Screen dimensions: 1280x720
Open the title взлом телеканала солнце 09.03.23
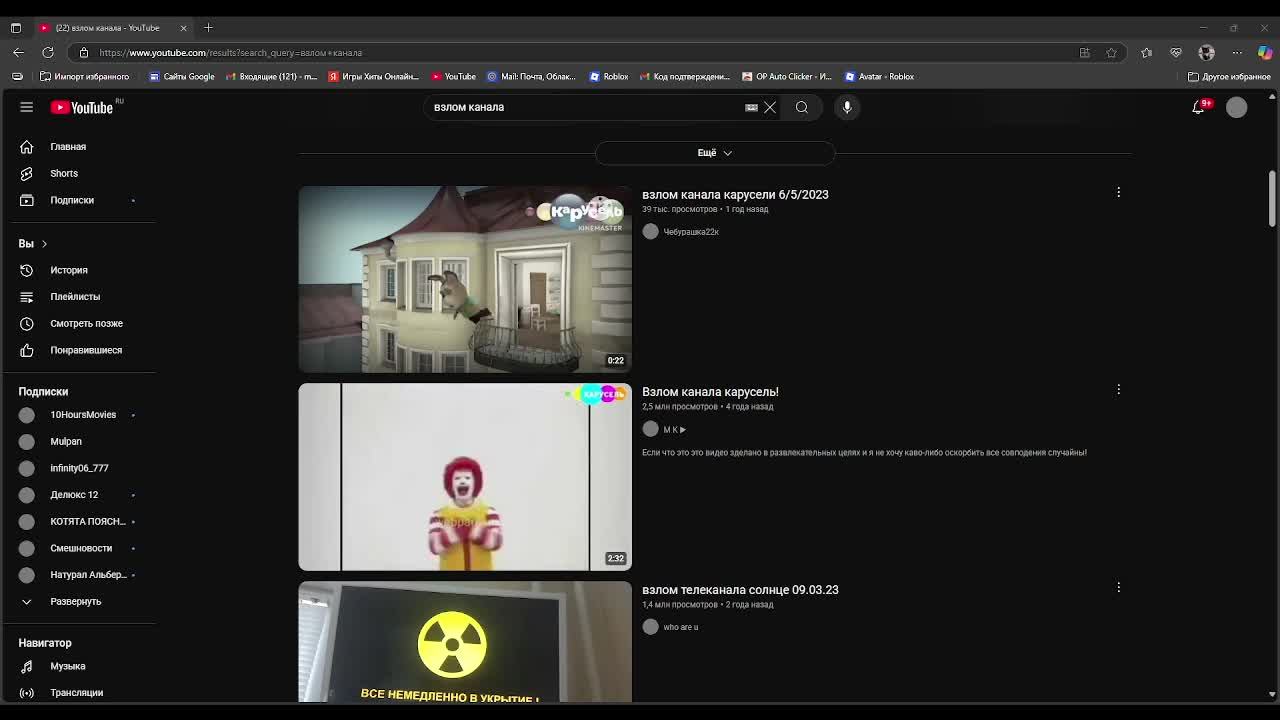coord(740,590)
